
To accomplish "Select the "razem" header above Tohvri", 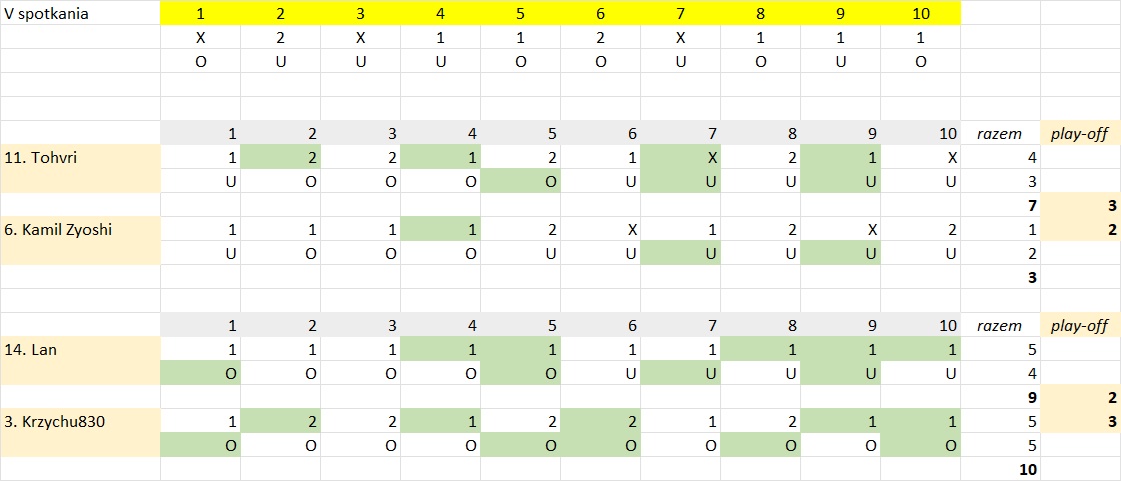I will pos(999,133).
